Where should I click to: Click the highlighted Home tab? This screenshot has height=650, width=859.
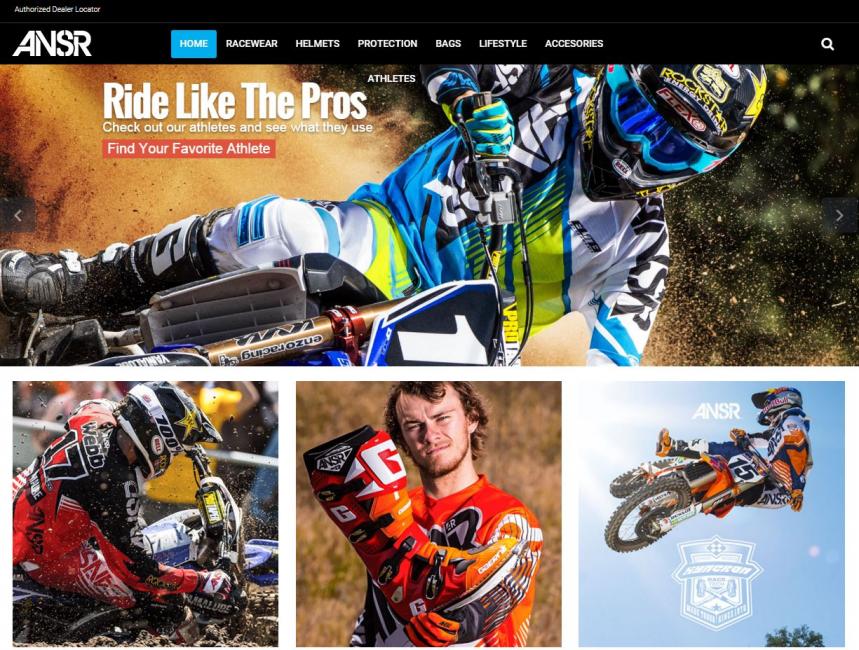193,44
